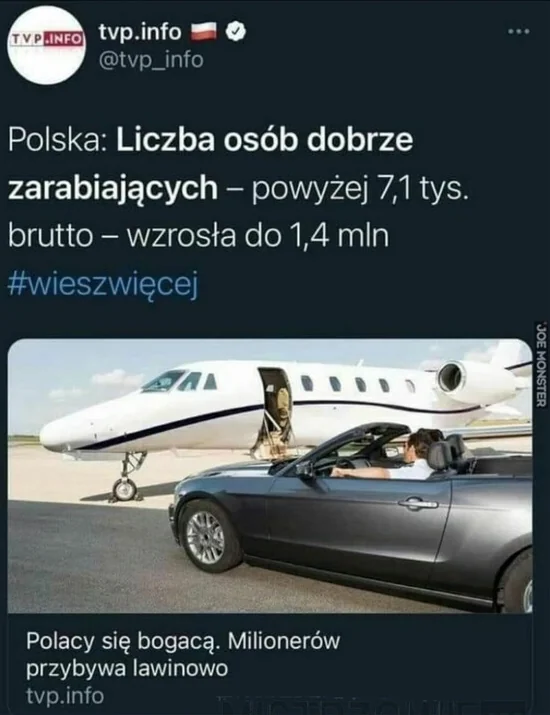This screenshot has width=550, height=715.
Task: Open the @tvp_info handle
Action: (151, 60)
